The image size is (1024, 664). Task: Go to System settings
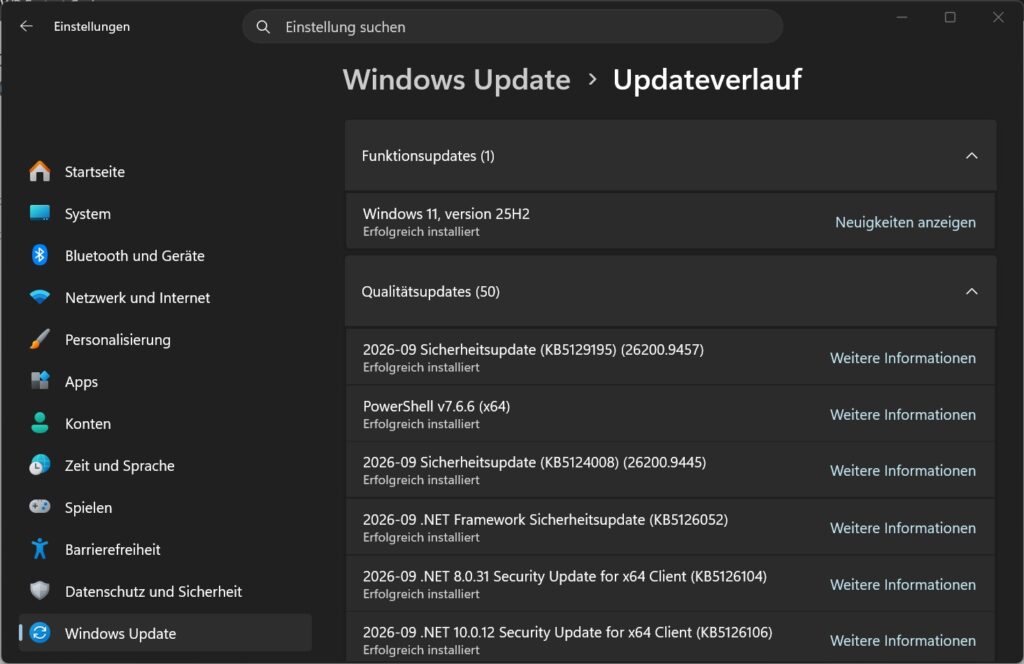coord(165,213)
